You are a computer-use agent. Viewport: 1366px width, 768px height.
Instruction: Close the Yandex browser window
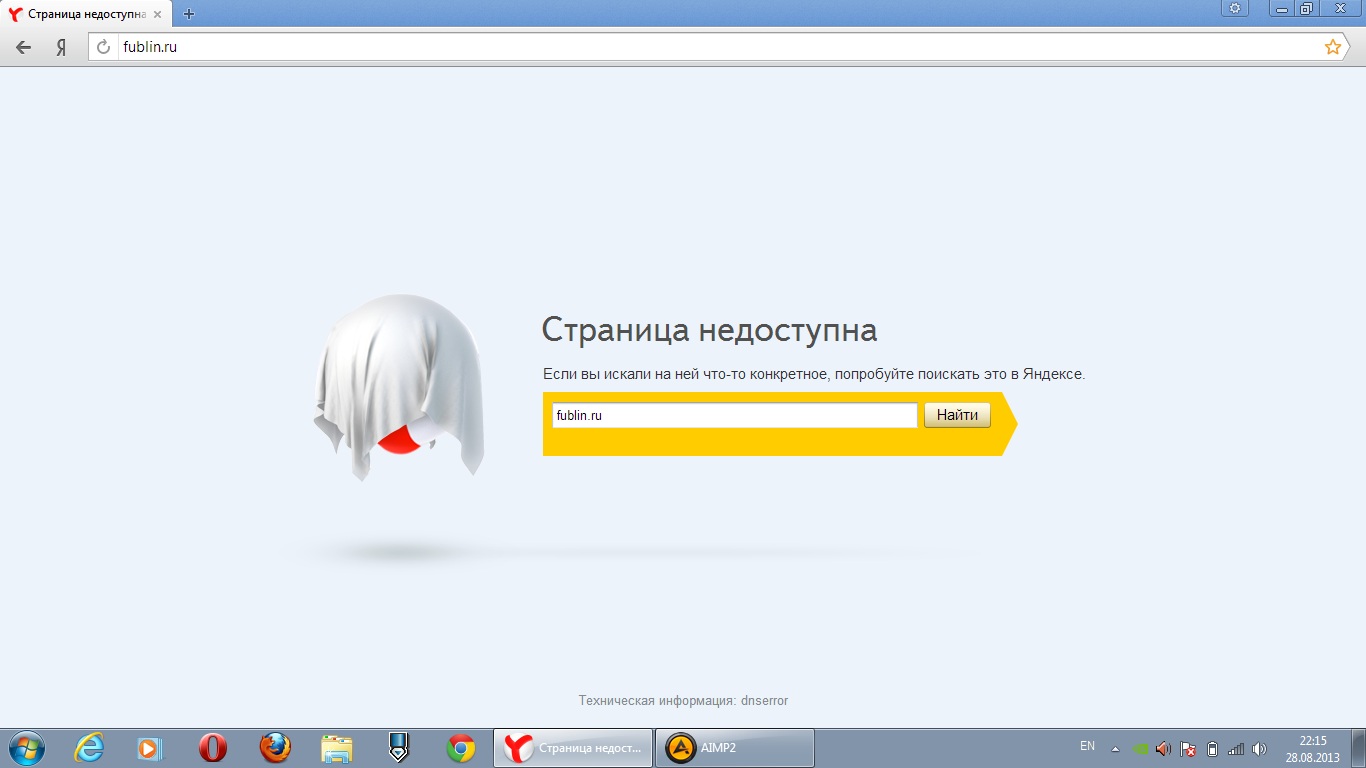(x=1340, y=8)
